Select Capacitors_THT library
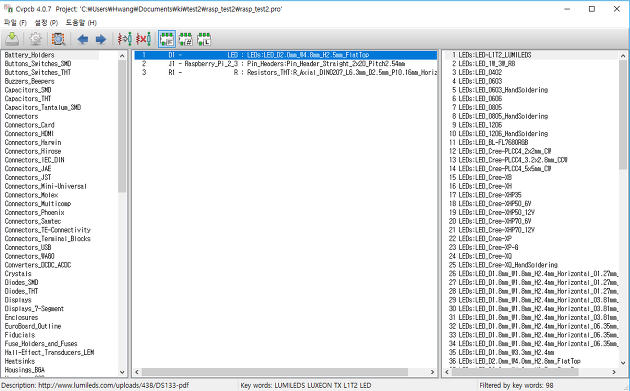 28,98
